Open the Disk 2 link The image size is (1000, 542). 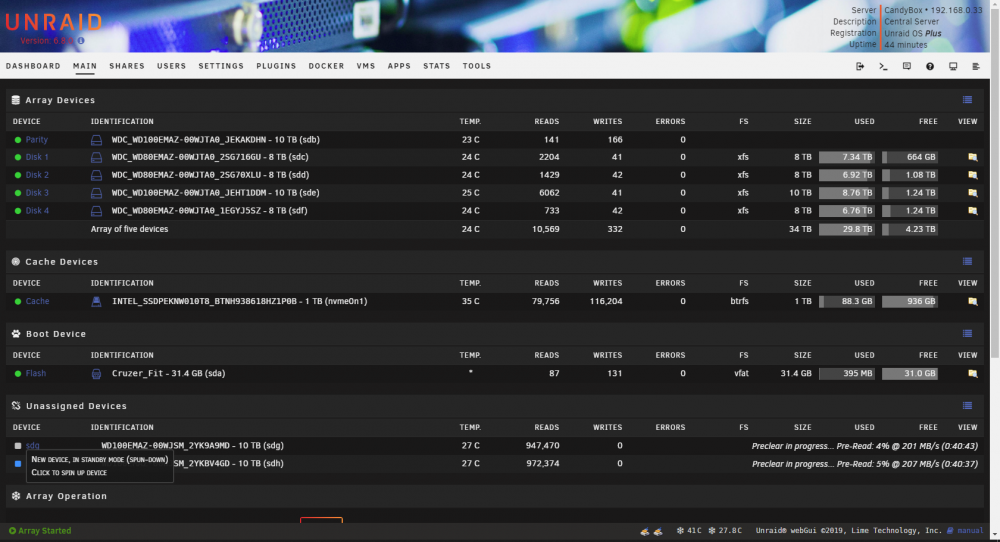pos(37,175)
